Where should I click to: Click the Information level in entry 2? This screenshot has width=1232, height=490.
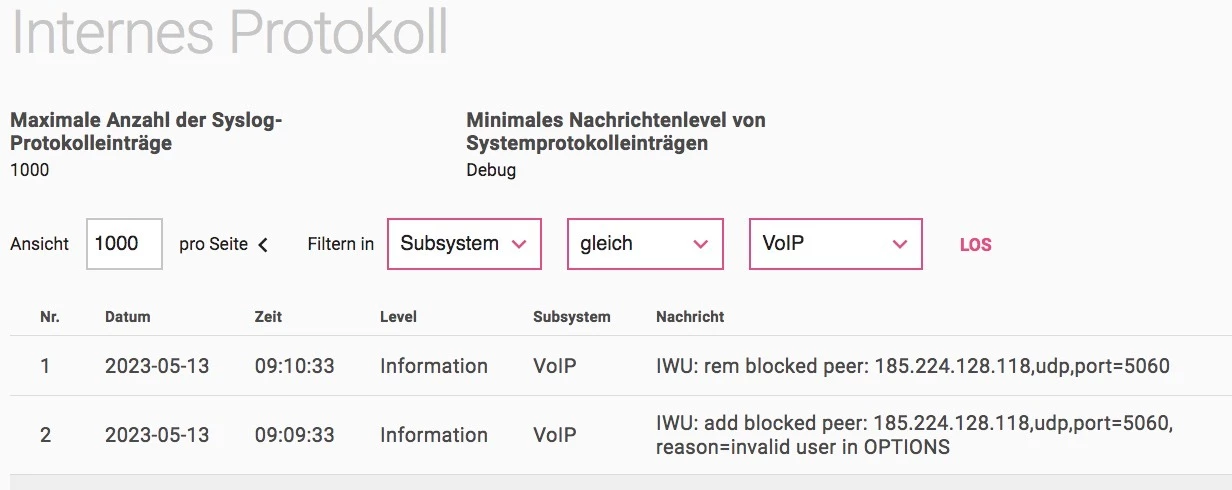click(x=433, y=435)
